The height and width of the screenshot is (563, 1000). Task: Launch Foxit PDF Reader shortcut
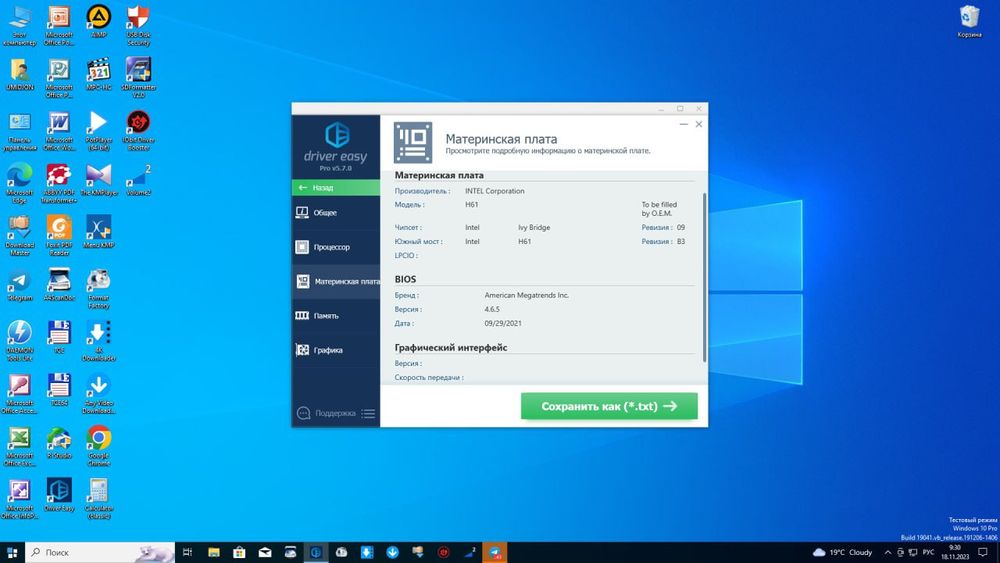(x=59, y=235)
